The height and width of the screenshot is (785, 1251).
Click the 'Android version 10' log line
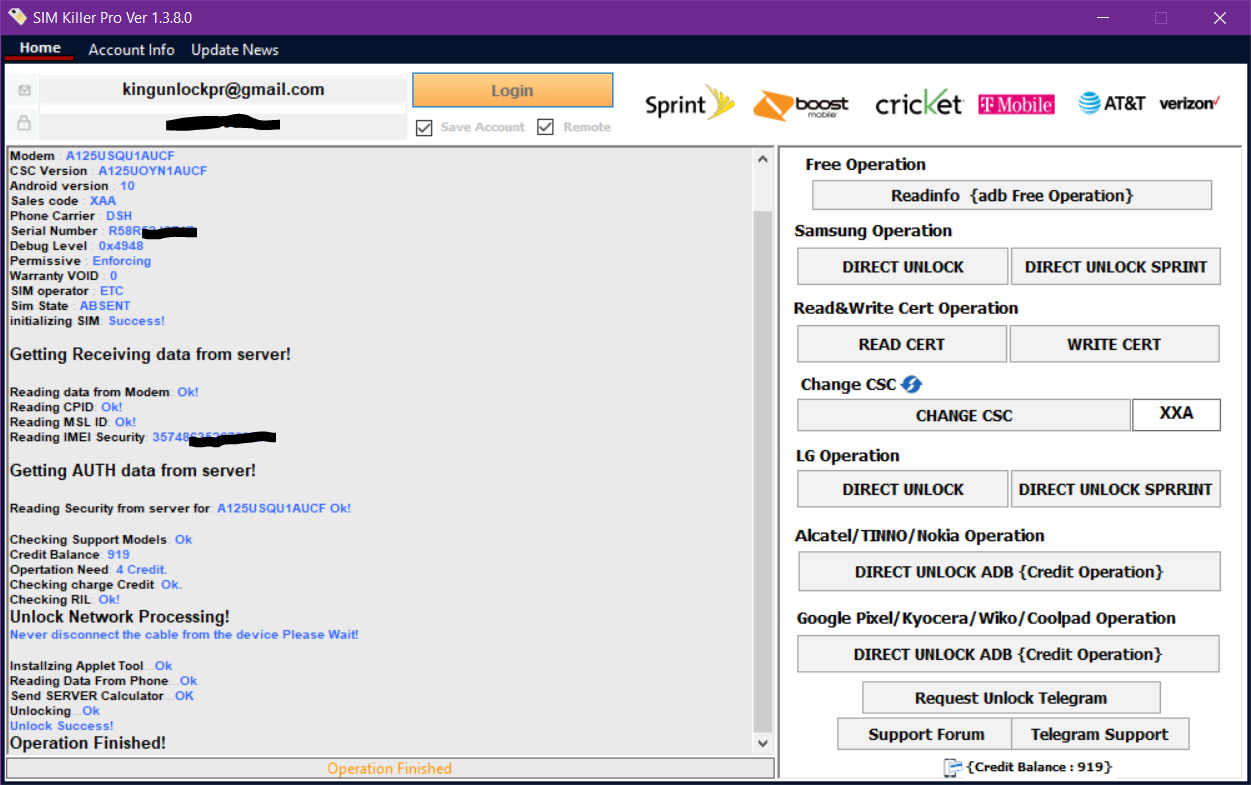[x=72, y=186]
